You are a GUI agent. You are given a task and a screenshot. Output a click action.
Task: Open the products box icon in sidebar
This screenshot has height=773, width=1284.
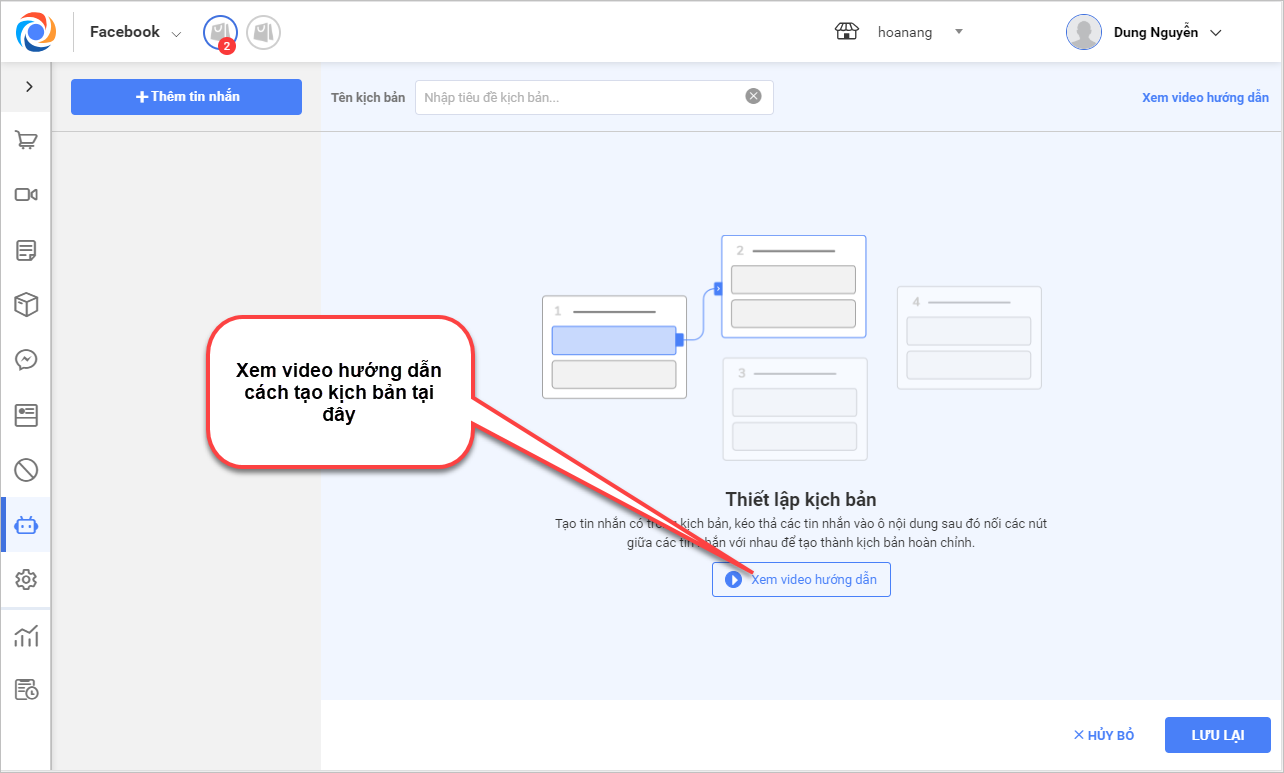pos(26,305)
